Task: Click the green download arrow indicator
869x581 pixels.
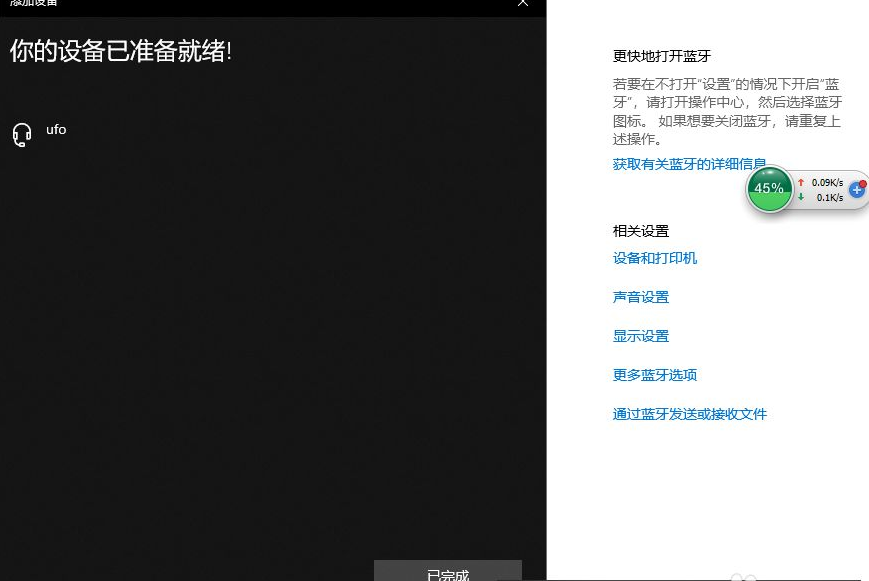Action: [801, 197]
